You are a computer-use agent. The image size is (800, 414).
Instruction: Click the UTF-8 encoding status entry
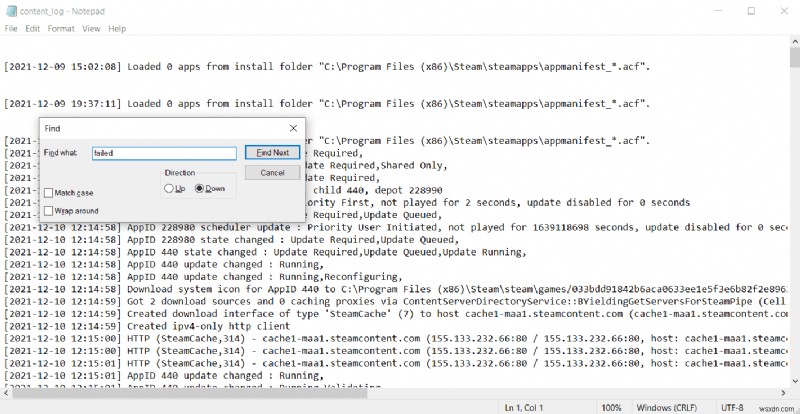733,408
